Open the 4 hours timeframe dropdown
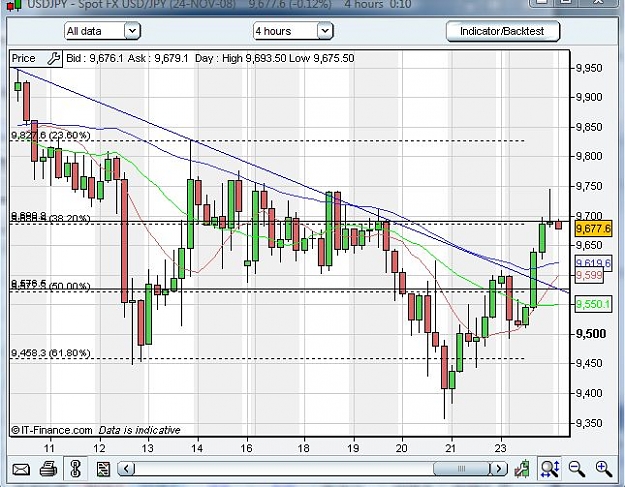This screenshot has width=625, height=487. pyautogui.click(x=293, y=31)
